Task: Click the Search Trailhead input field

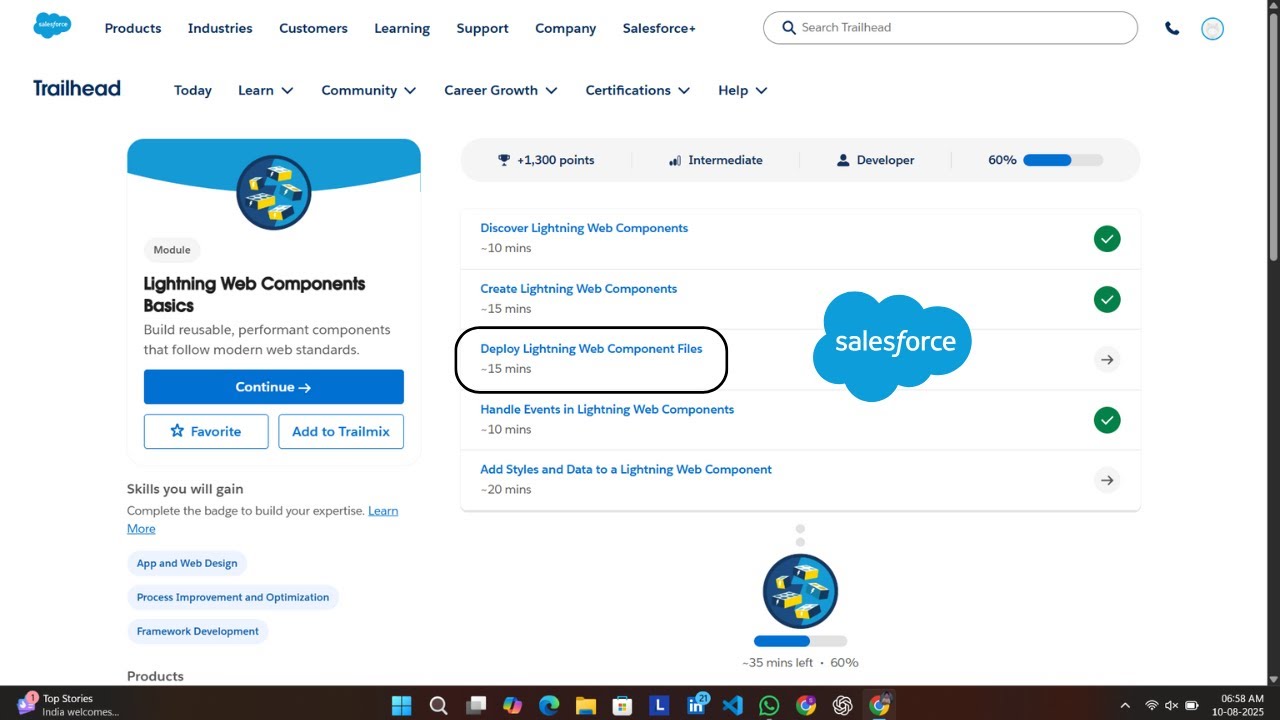Action: (x=950, y=28)
